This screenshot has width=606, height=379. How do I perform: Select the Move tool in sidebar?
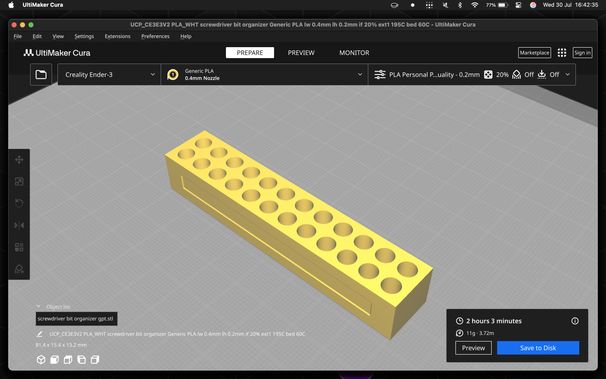click(x=19, y=160)
